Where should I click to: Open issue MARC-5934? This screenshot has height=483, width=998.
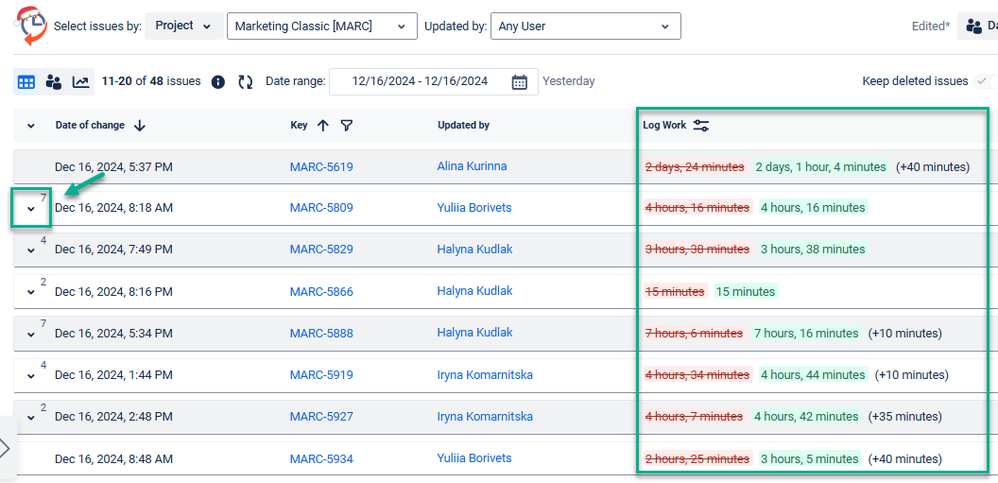[321, 459]
